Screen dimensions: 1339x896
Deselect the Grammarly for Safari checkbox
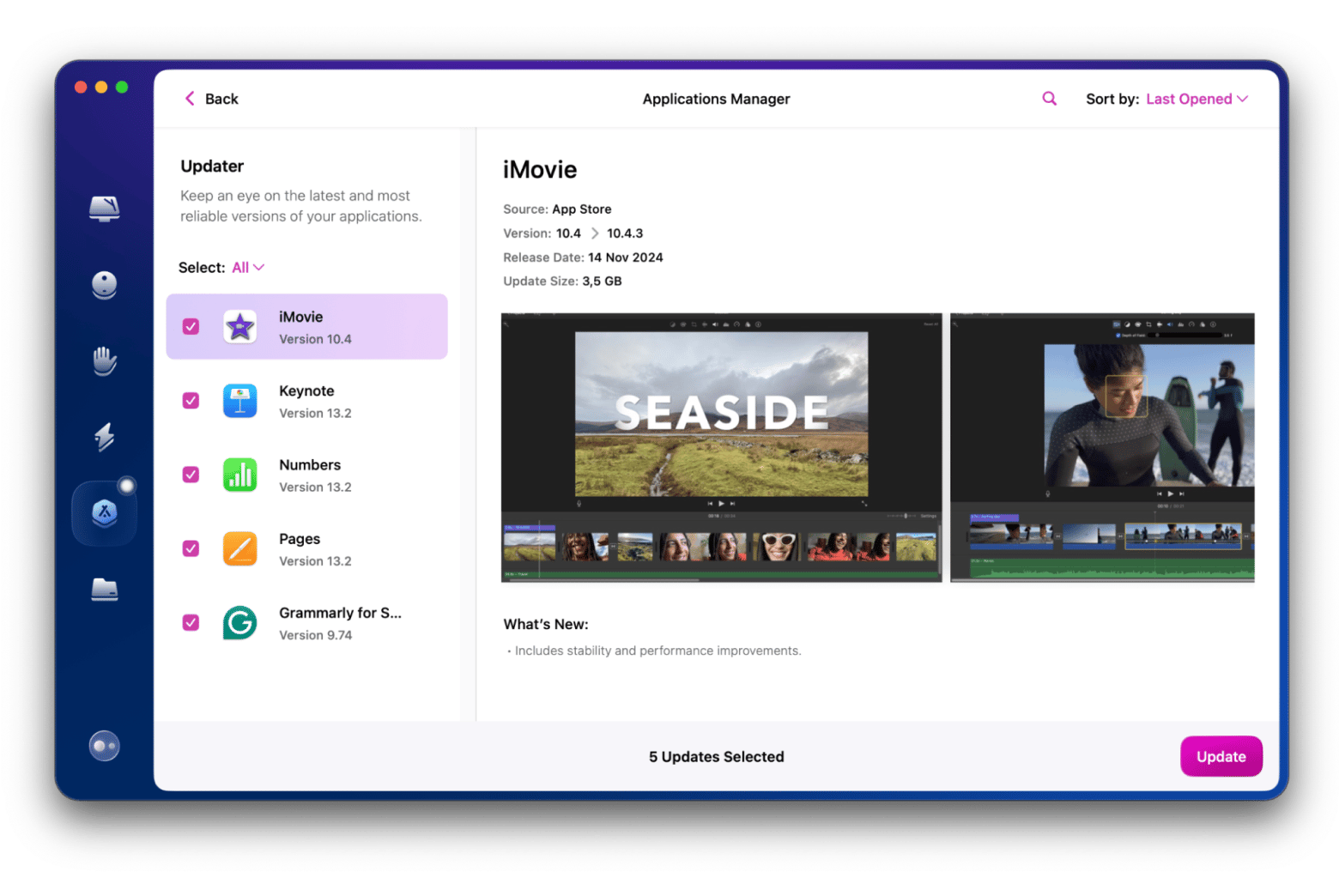(191, 623)
